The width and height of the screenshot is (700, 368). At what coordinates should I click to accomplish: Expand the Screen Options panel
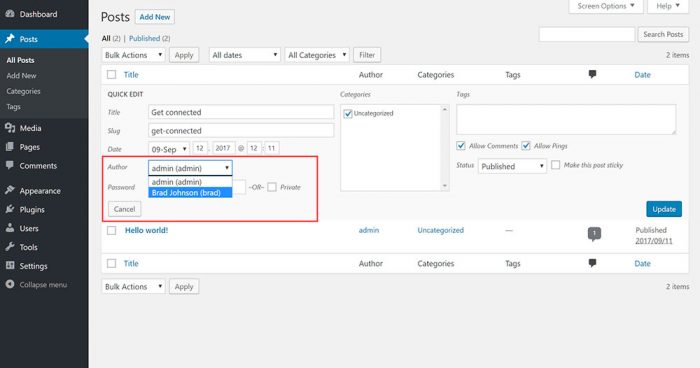click(x=605, y=6)
